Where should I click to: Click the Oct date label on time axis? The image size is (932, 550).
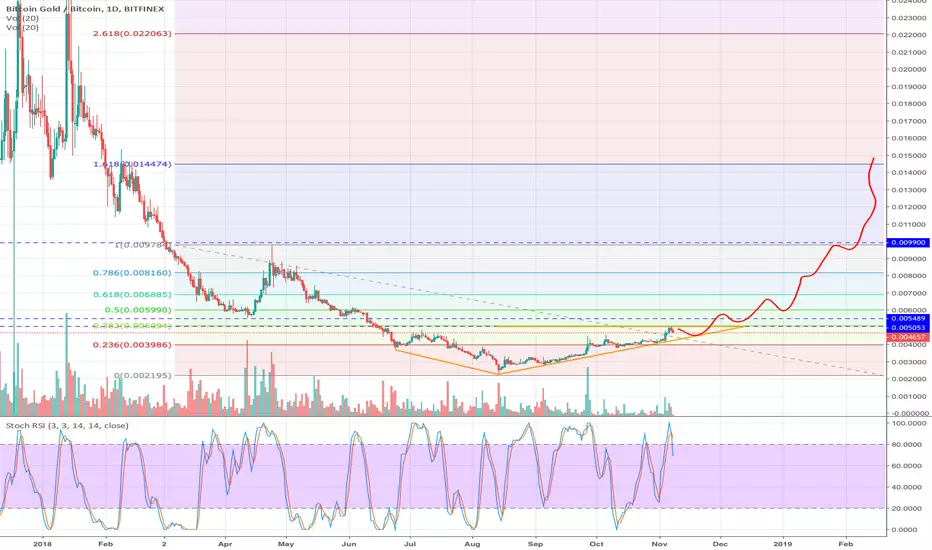coord(596,544)
